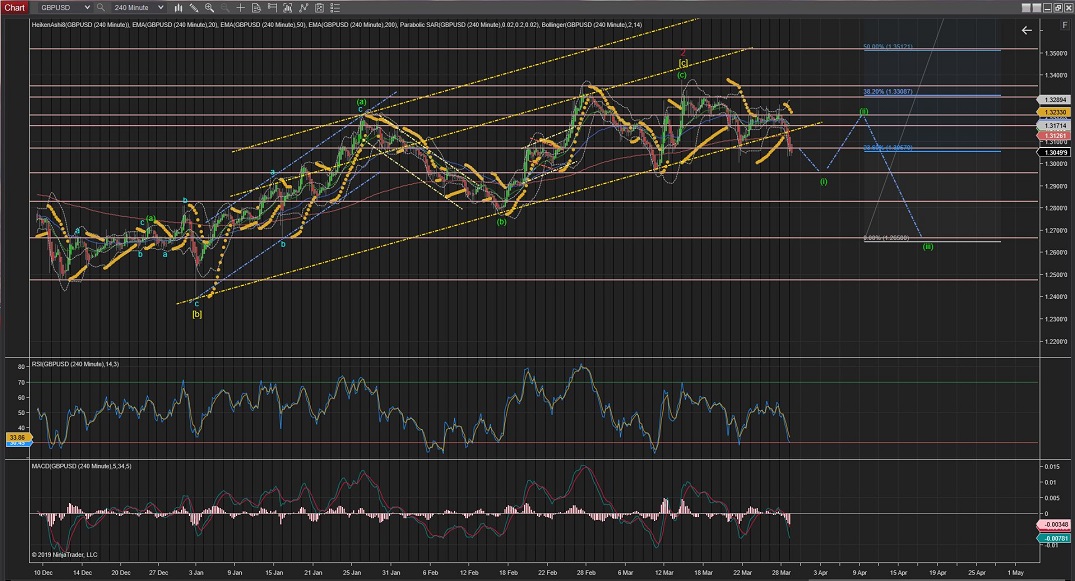1075x581 pixels.
Task: Click the 1.2200'0 price axis label
Action: (x=1056, y=342)
